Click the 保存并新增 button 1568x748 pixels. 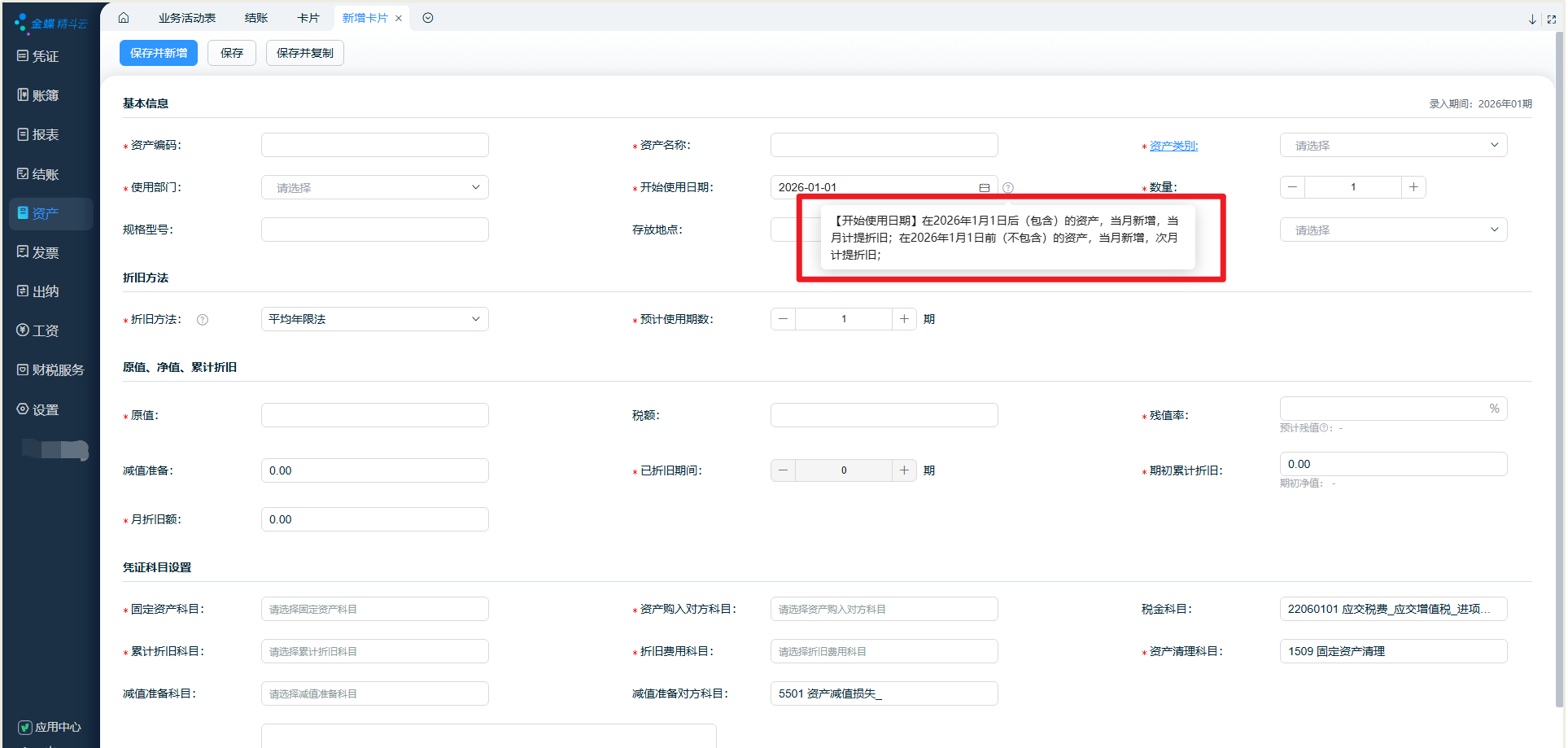click(x=159, y=53)
